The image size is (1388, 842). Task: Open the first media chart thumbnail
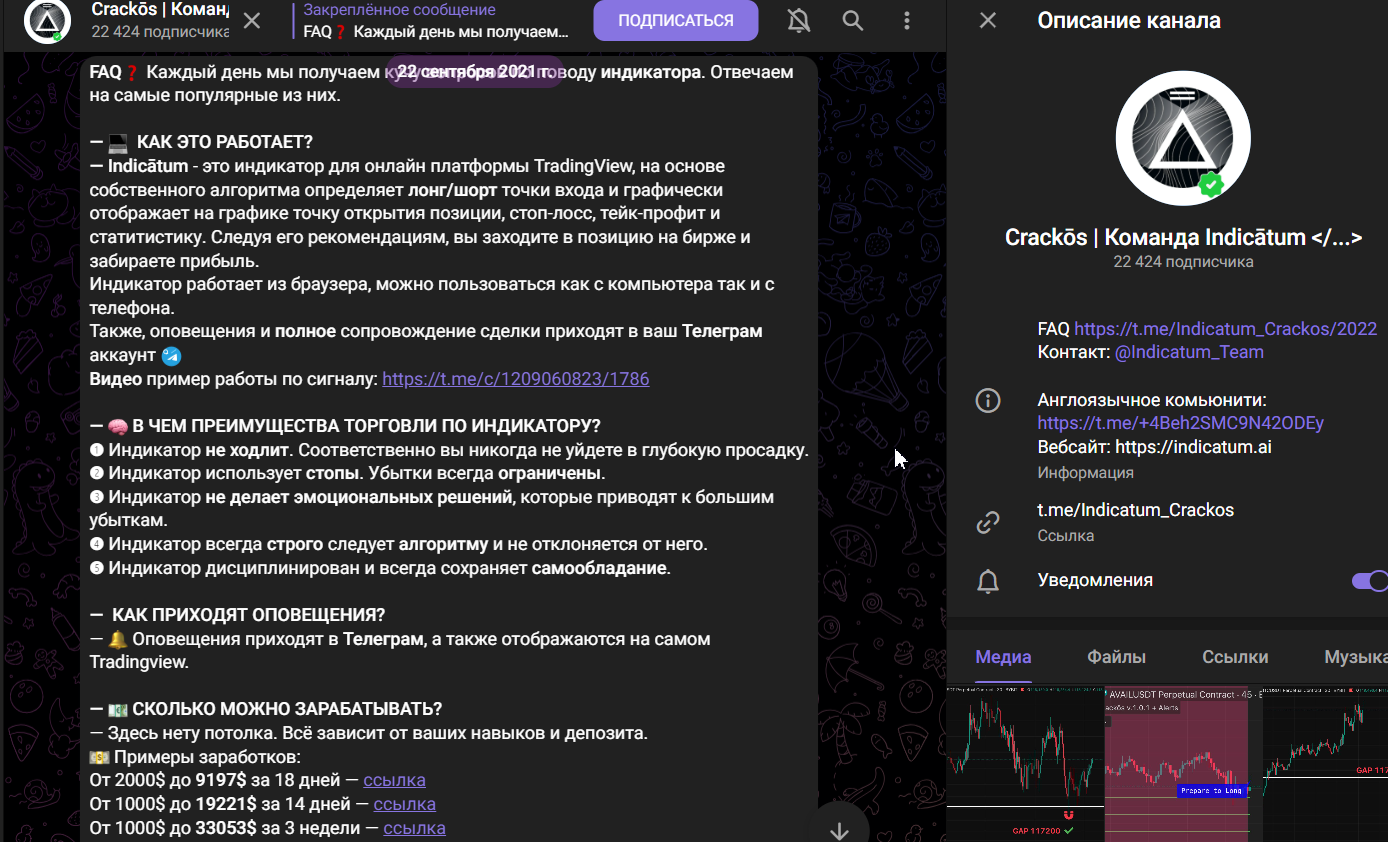tap(1025, 764)
